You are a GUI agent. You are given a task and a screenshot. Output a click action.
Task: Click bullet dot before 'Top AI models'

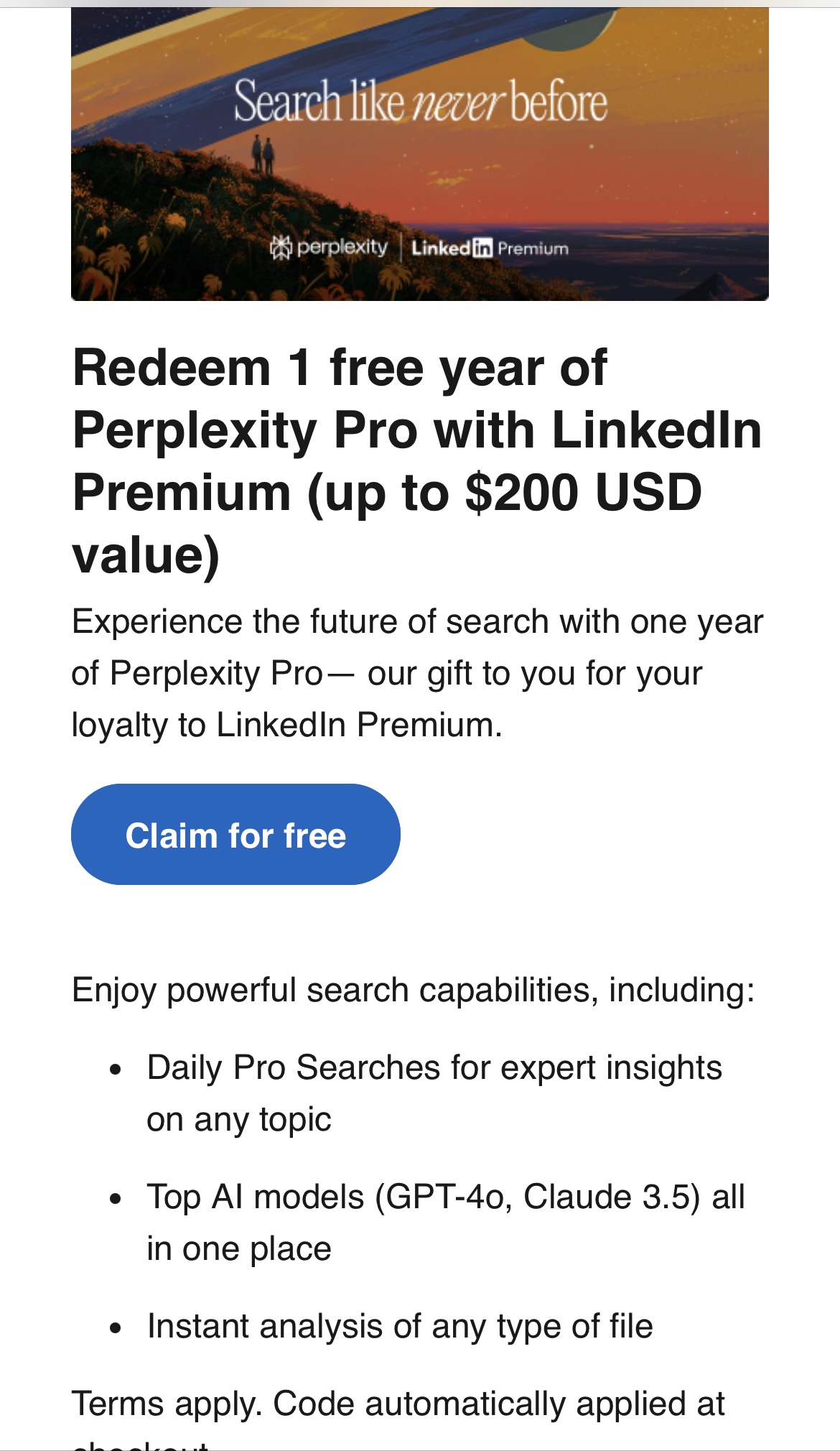tap(116, 1199)
